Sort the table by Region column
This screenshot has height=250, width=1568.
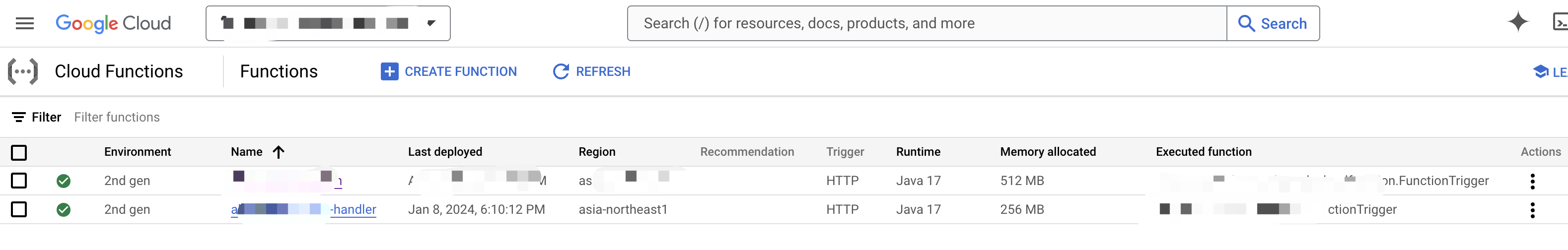(596, 152)
